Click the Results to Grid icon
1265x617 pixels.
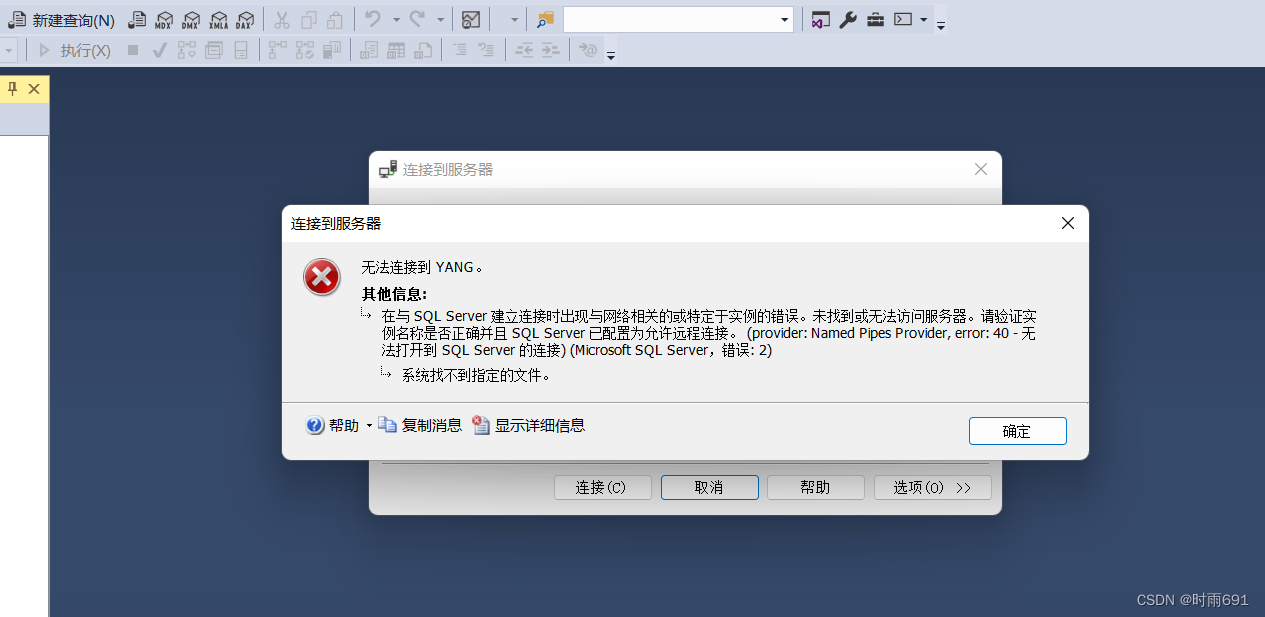coord(396,50)
